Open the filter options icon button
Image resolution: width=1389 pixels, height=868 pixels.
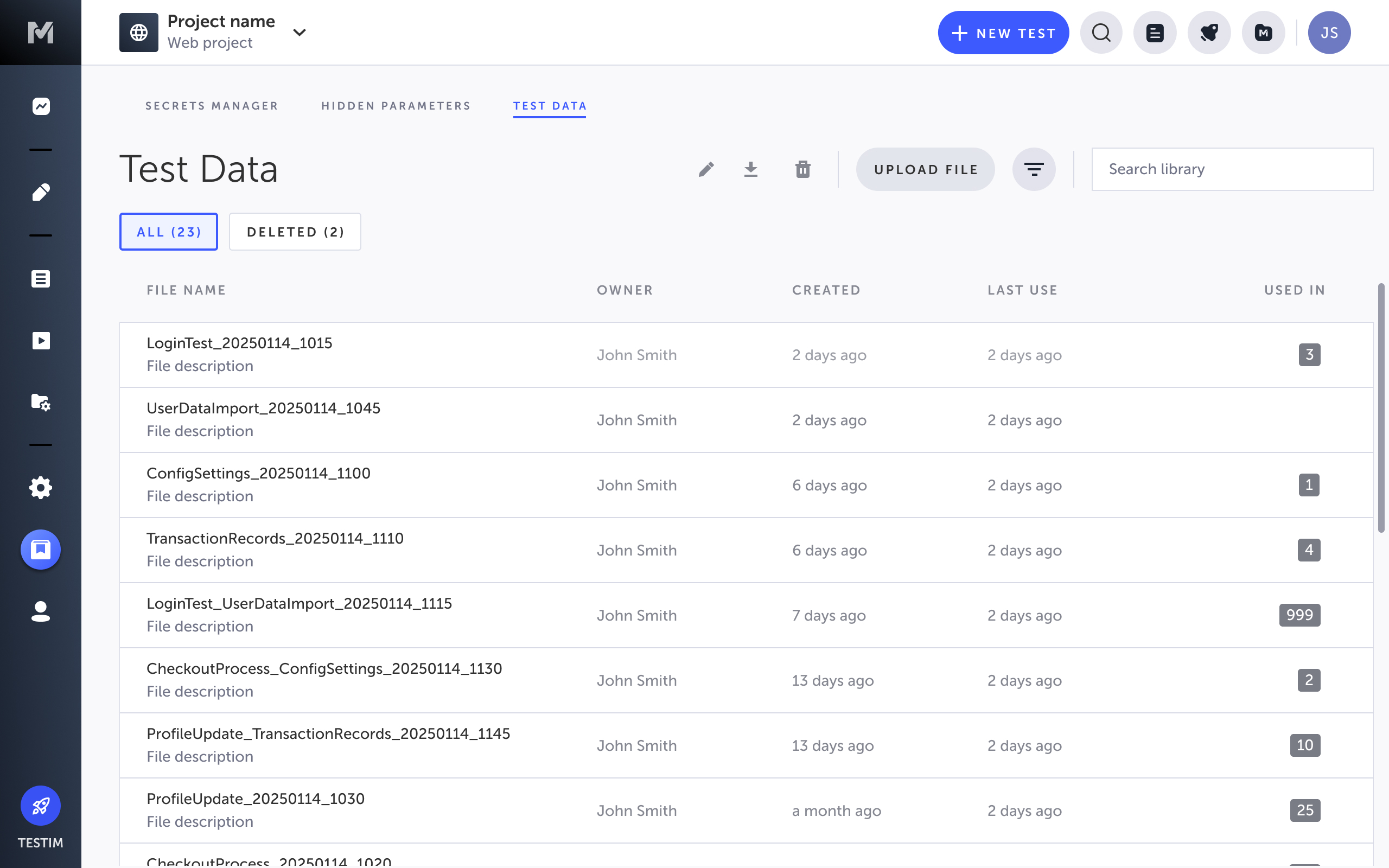click(x=1034, y=169)
